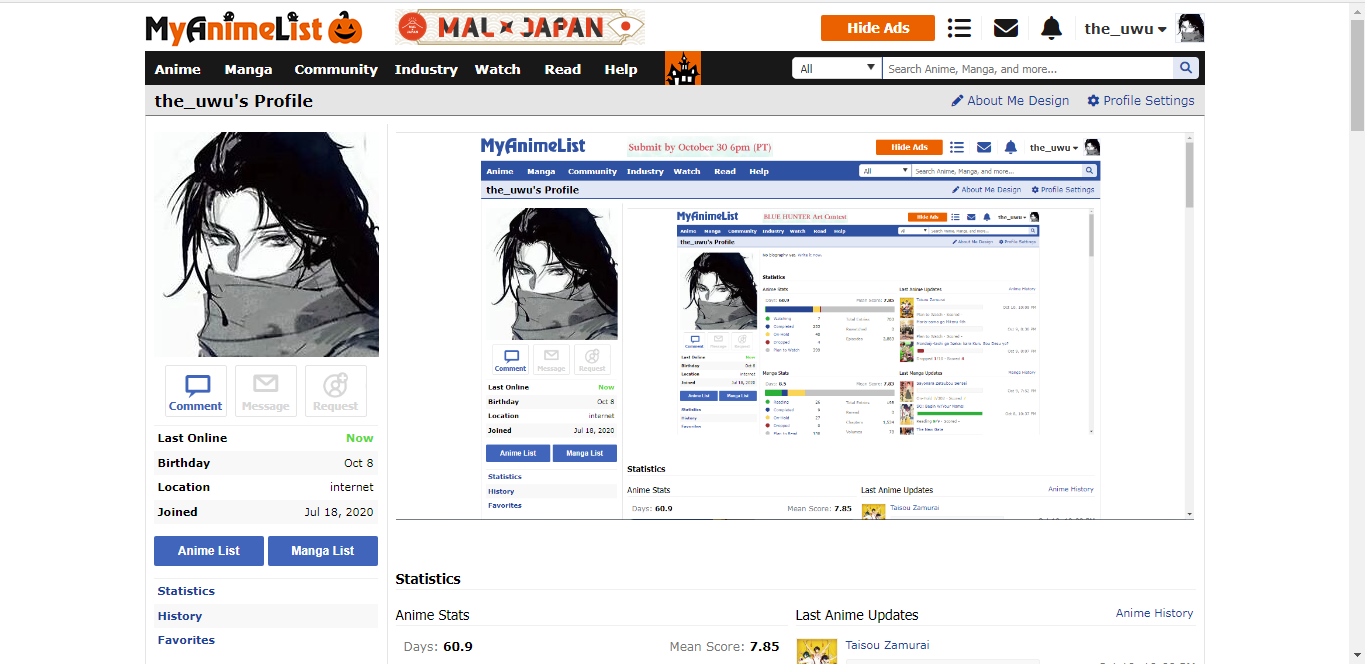
Task: Open the black list icon in top header
Action: (960, 28)
